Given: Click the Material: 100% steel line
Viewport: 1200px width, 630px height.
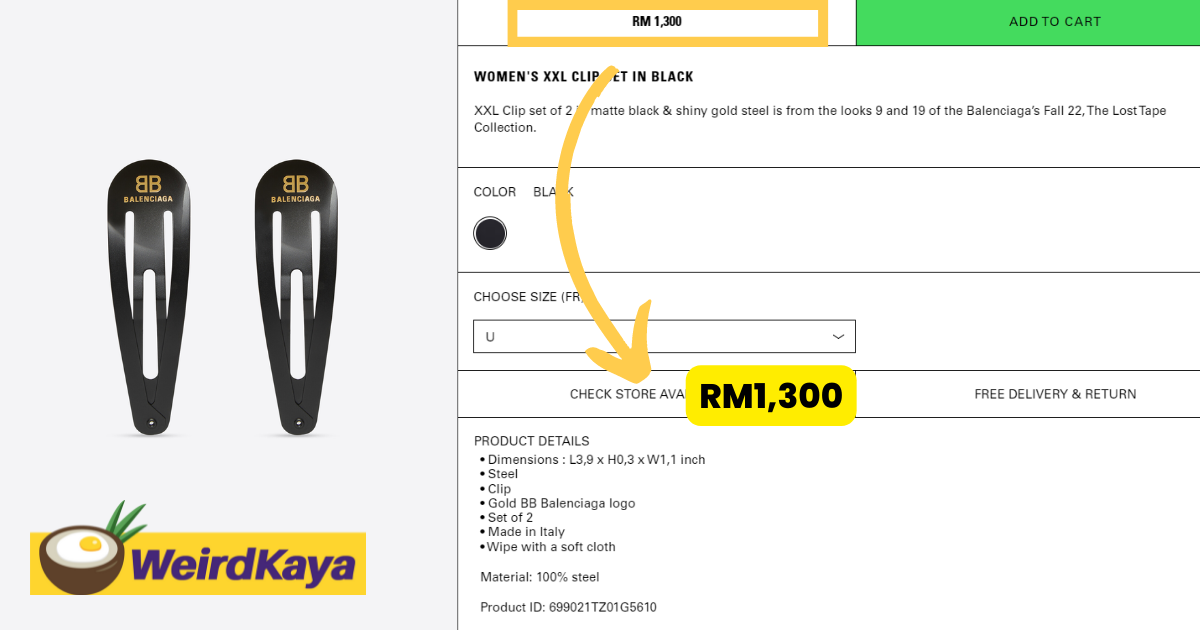Looking at the screenshot, I should point(540,577).
